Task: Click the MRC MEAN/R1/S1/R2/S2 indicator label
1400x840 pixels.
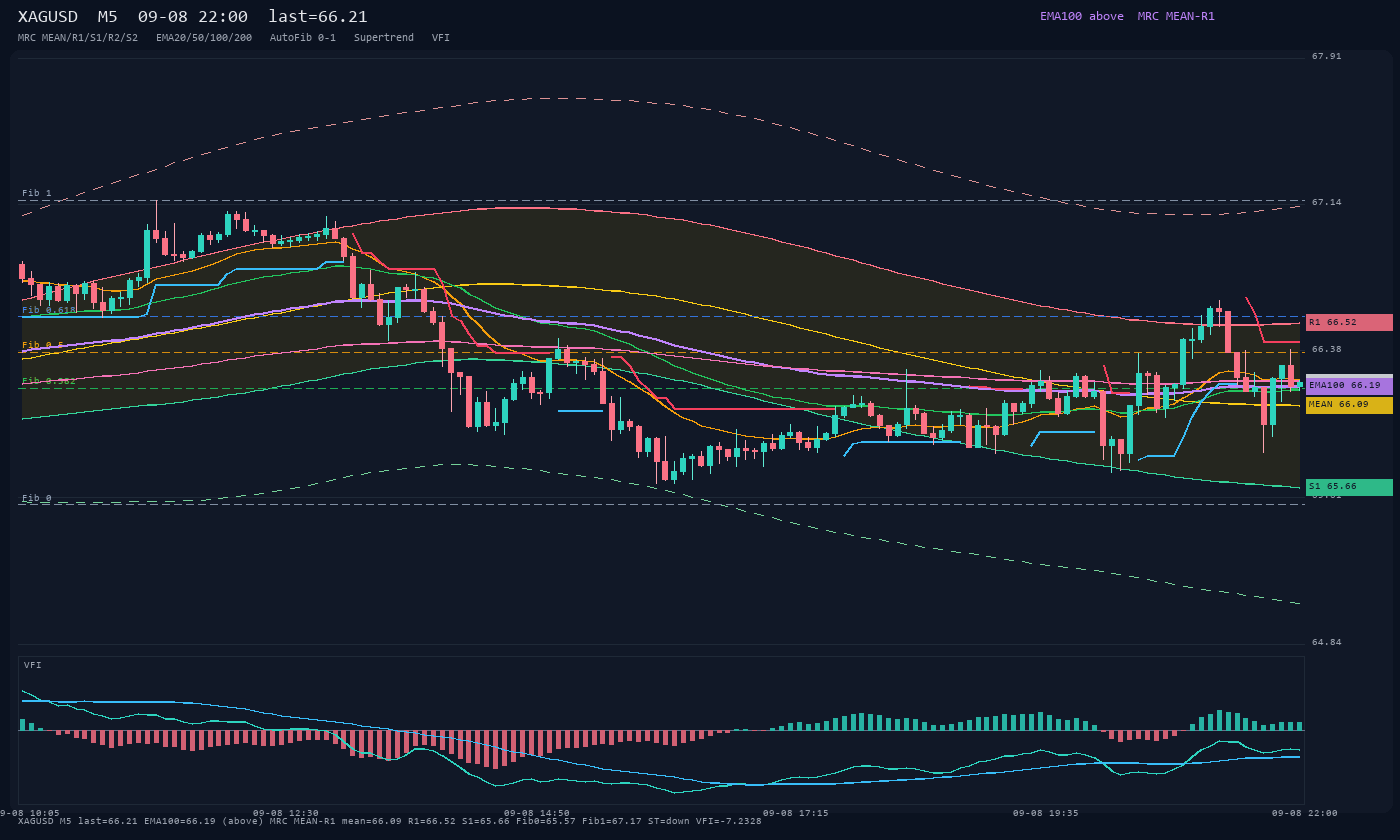Action: [78, 38]
